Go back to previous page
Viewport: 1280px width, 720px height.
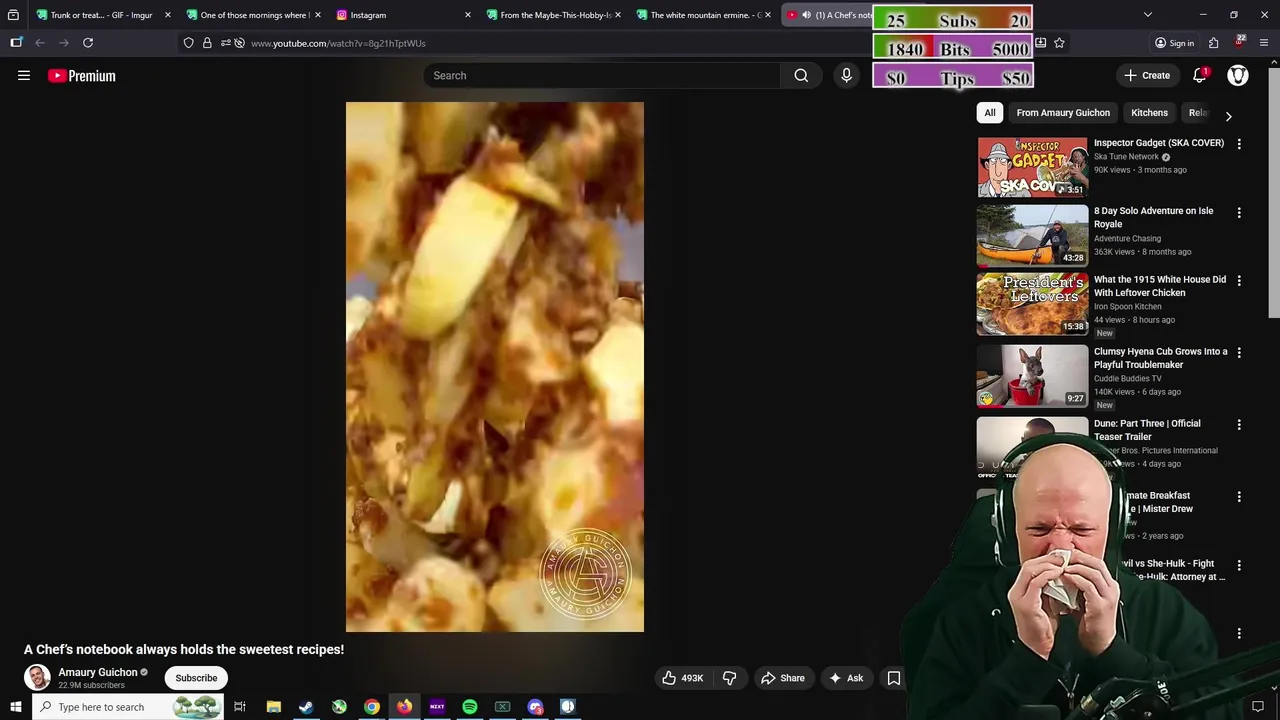coord(40,43)
